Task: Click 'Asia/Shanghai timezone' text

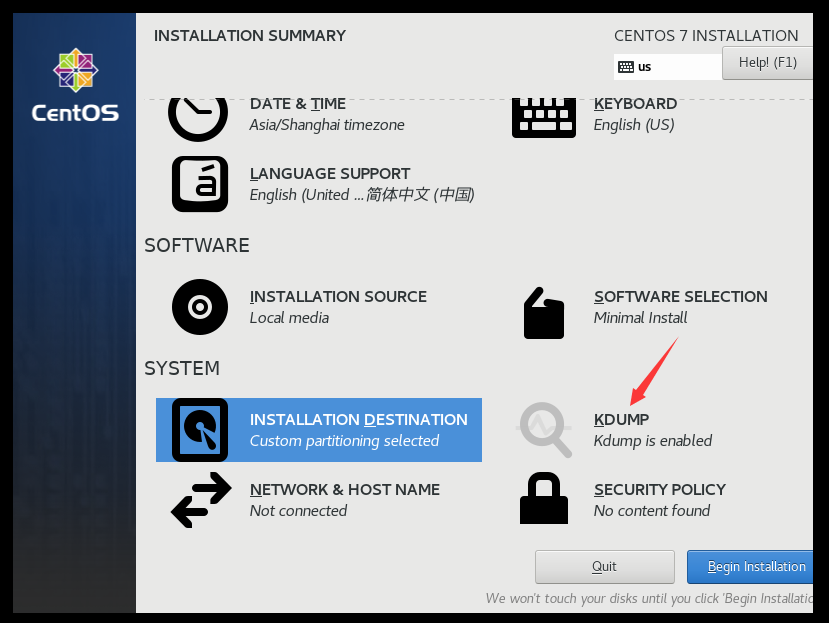Action: click(327, 125)
